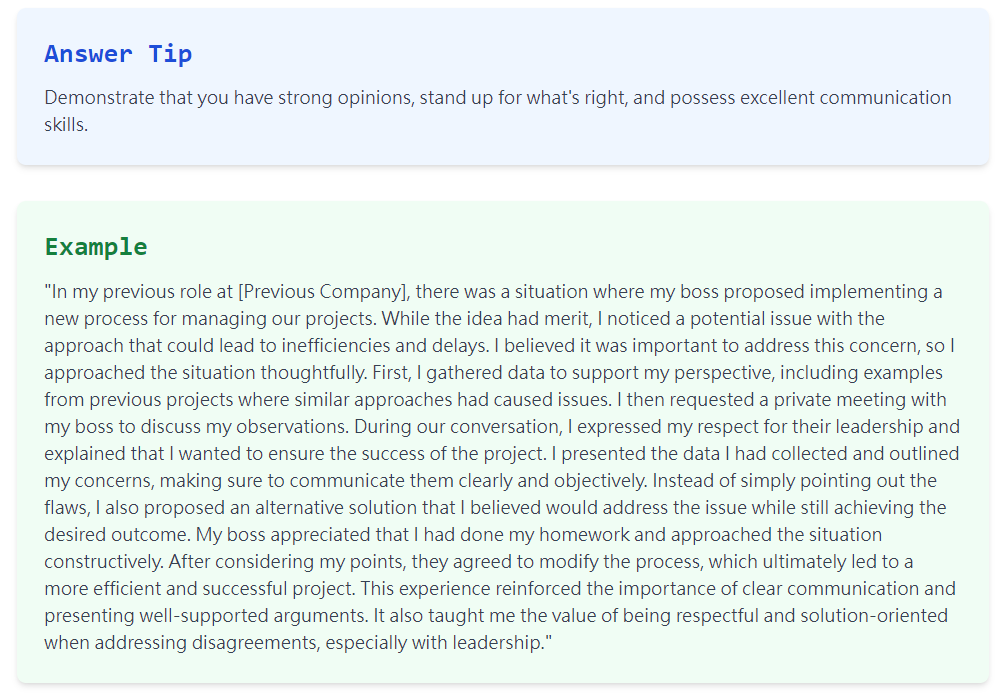Click the "[Previous Company]" placeholder text
This screenshot has width=1003, height=695.
(324, 292)
